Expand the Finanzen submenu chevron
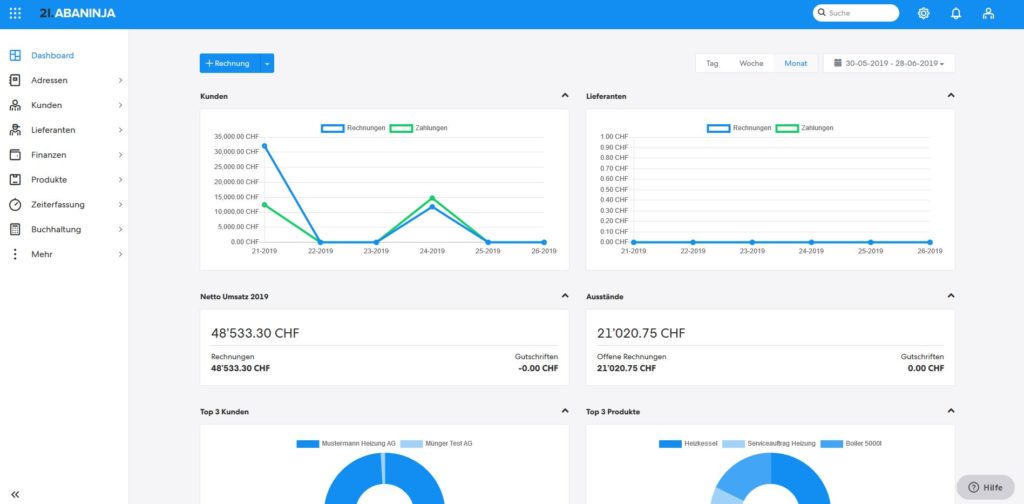Viewport: 1024px width, 504px height. (x=120, y=155)
